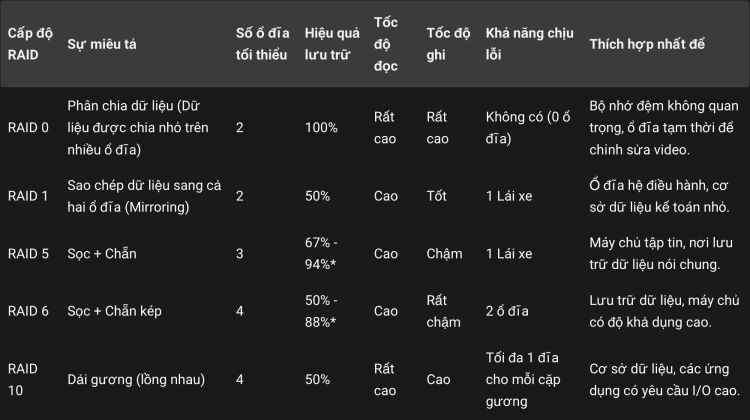Select the "Sọc + Chẵn kép" description
The height and width of the screenshot is (420, 750).
[114, 311]
